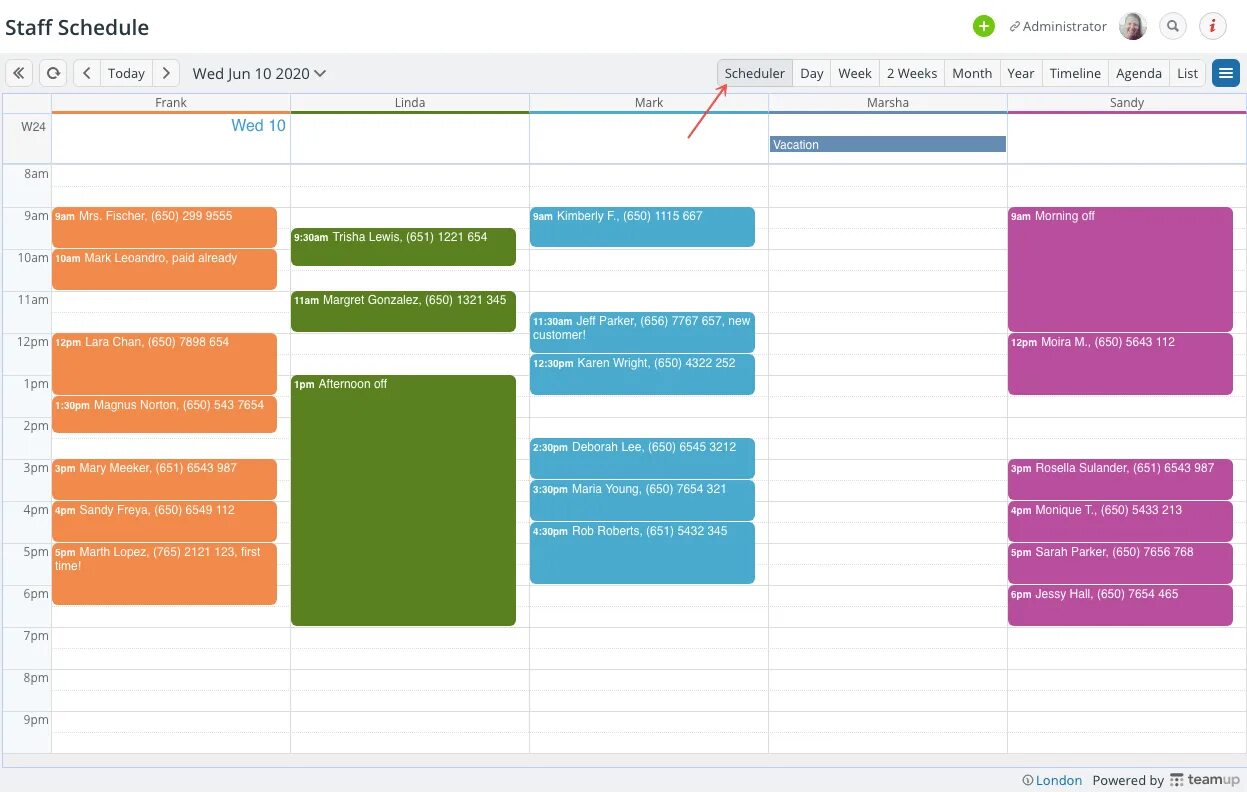This screenshot has width=1247, height=792.
Task: Open the 1:30pm Magnus Norton event
Action: 164,414
